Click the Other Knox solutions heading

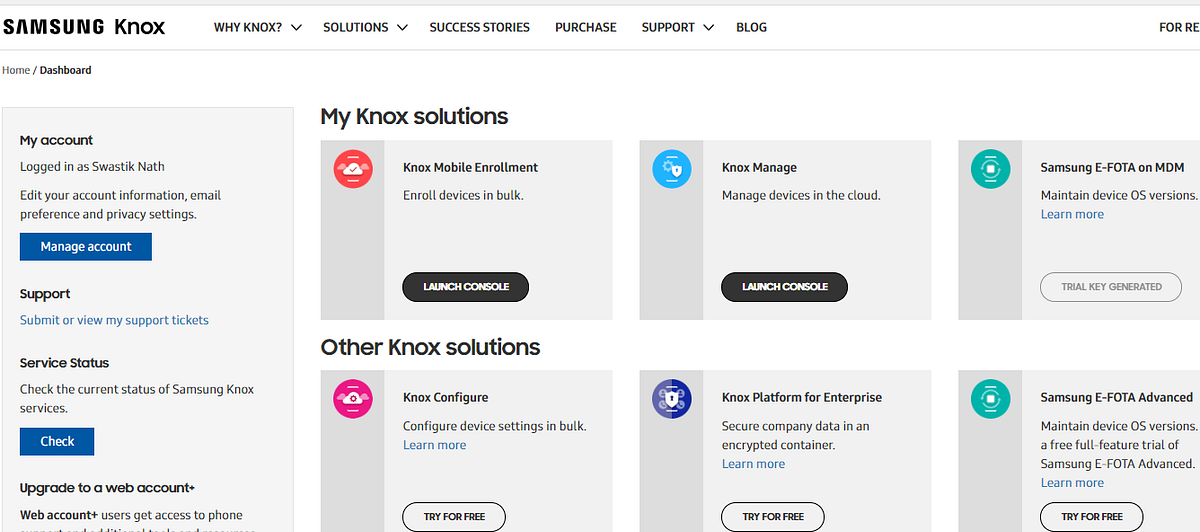[x=430, y=347]
